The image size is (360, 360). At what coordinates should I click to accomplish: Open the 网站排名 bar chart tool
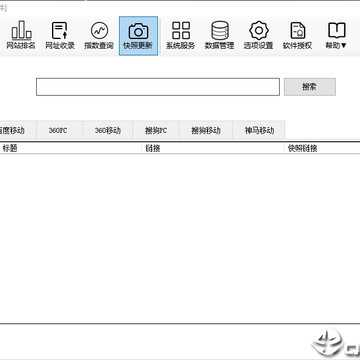point(21,36)
